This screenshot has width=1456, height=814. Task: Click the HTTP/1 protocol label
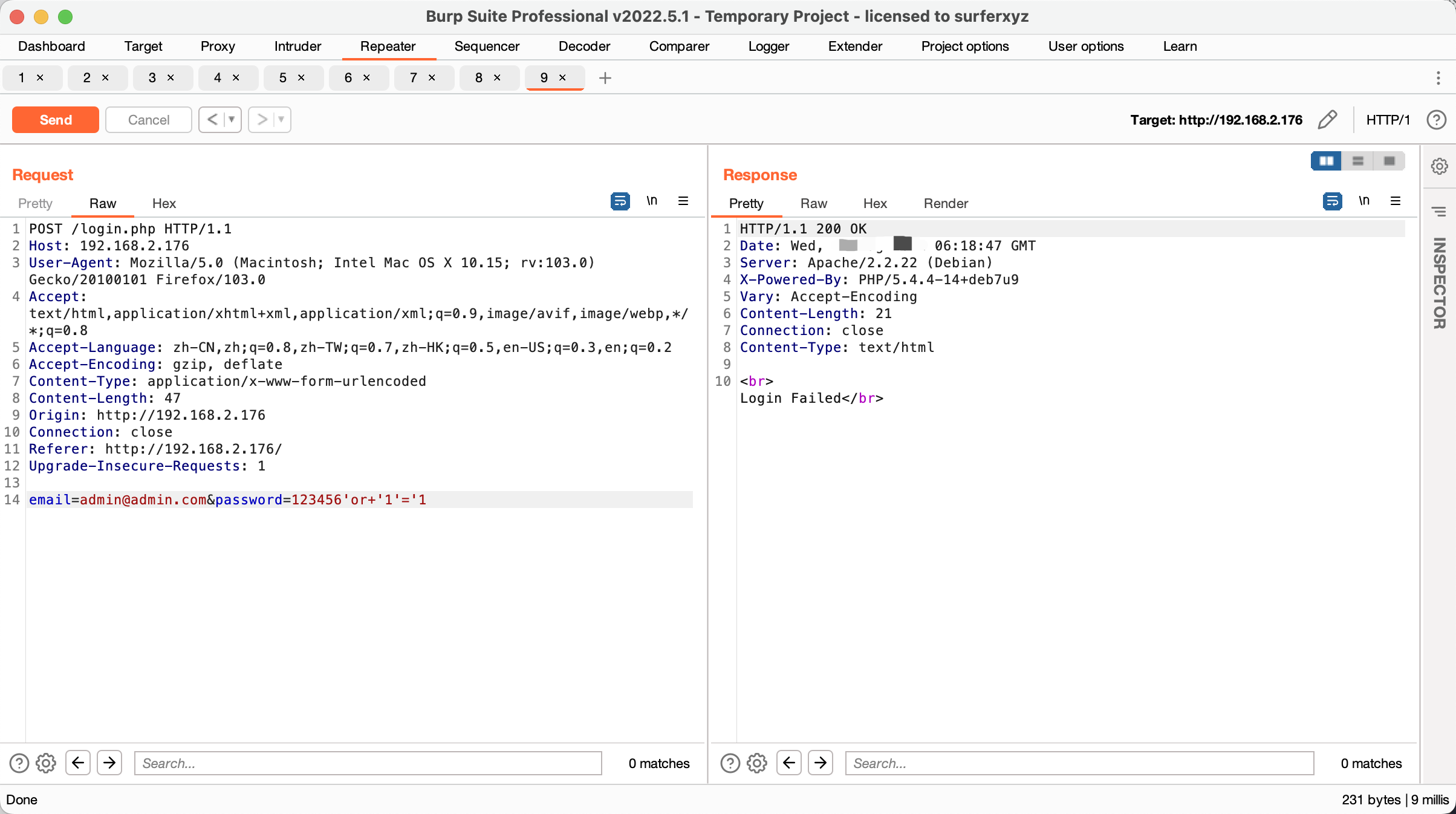(x=1388, y=120)
